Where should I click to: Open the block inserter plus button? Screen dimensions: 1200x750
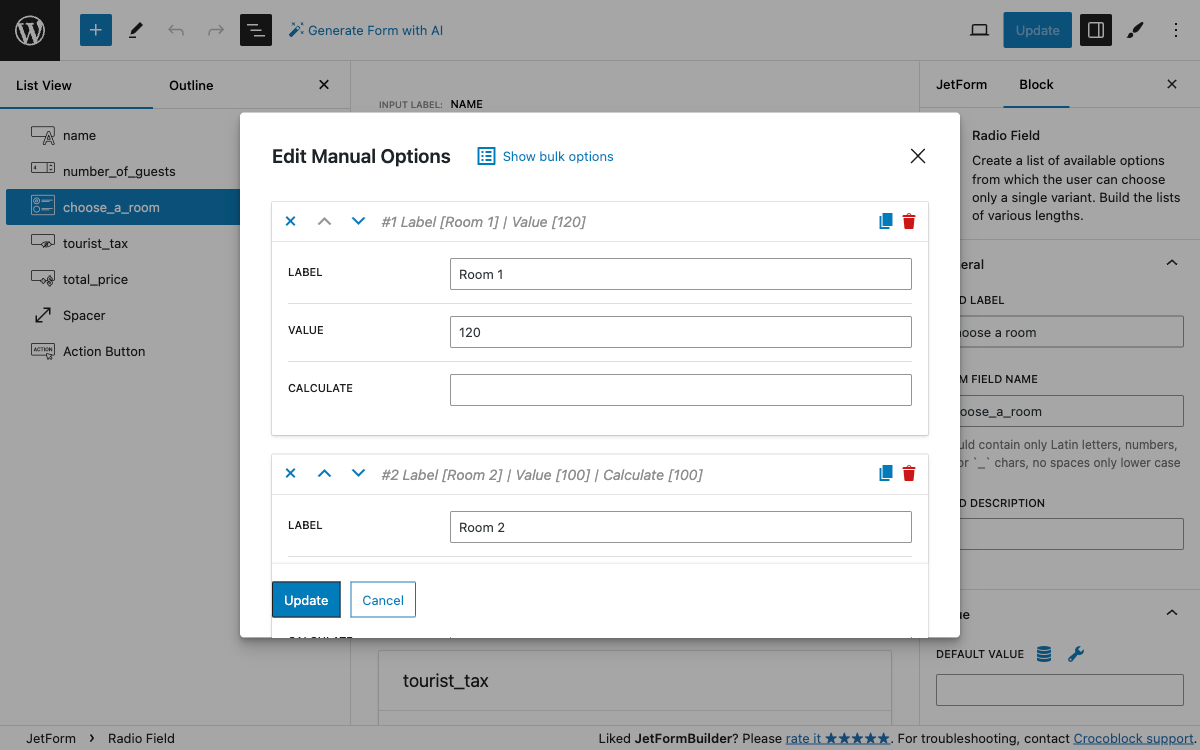[96, 30]
